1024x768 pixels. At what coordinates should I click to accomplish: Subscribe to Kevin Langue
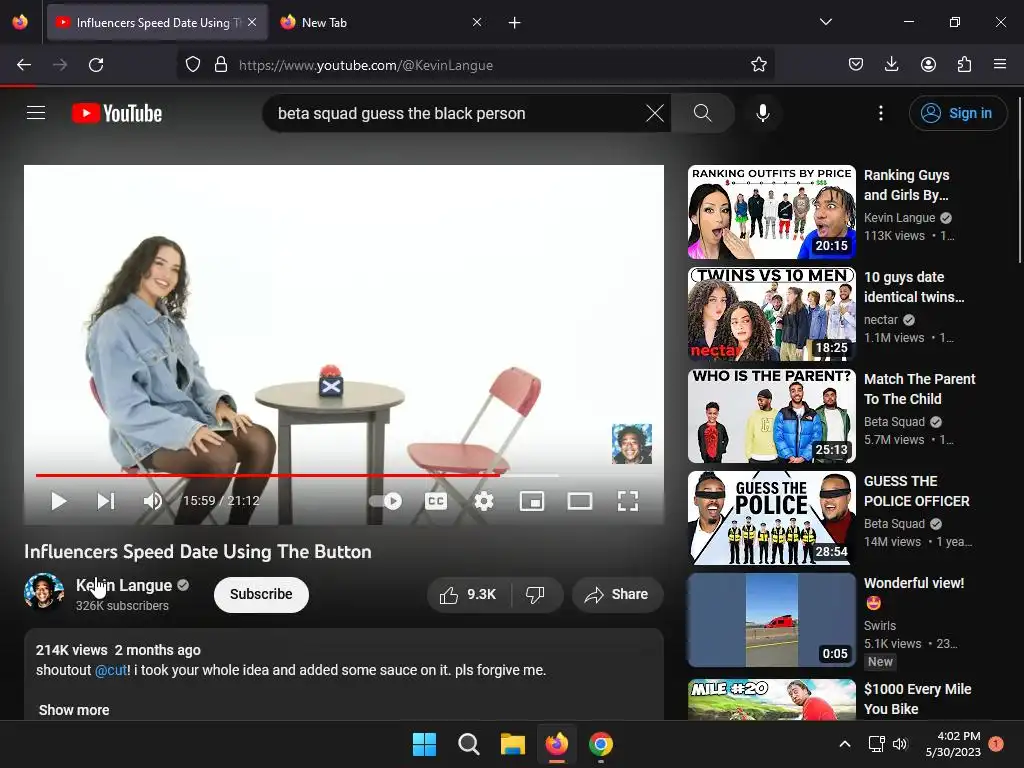click(x=261, y=594)
